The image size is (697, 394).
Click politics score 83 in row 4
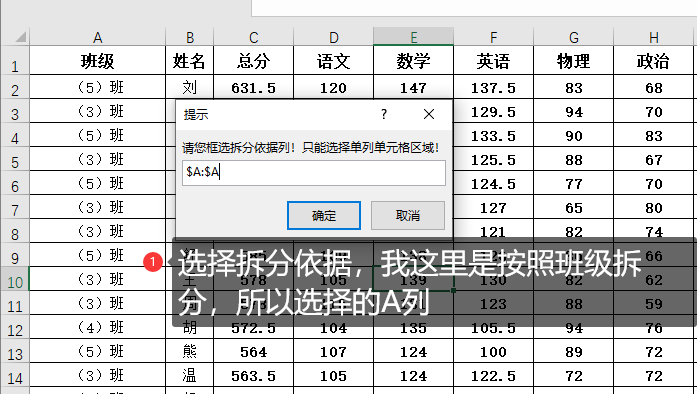tap(653, 136)
